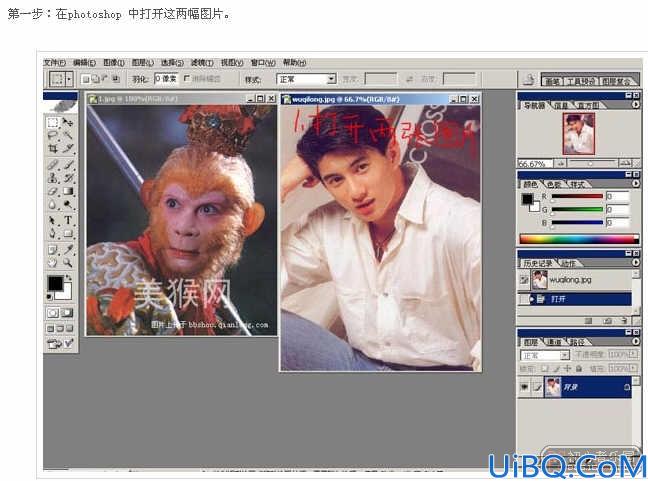Viewport: 648px width, 481px height.
Task: Select the Brush tool
Action: click(67, 164)
